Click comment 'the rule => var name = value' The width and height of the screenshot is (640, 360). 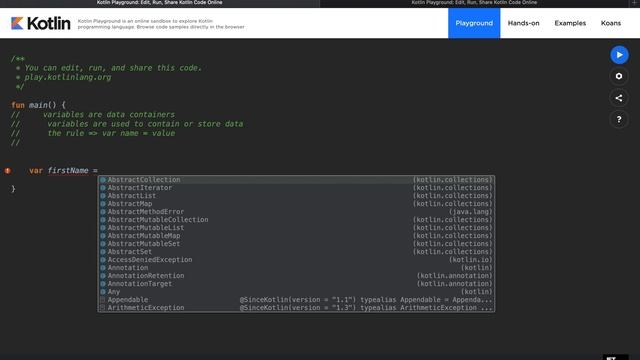click(111, 133)
